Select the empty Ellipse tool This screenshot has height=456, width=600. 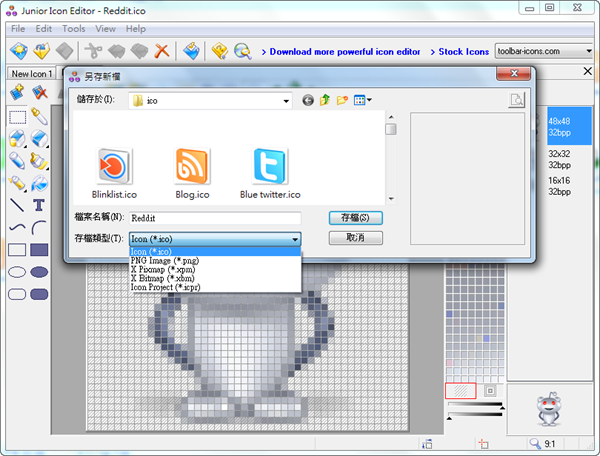tap(17, 272)
